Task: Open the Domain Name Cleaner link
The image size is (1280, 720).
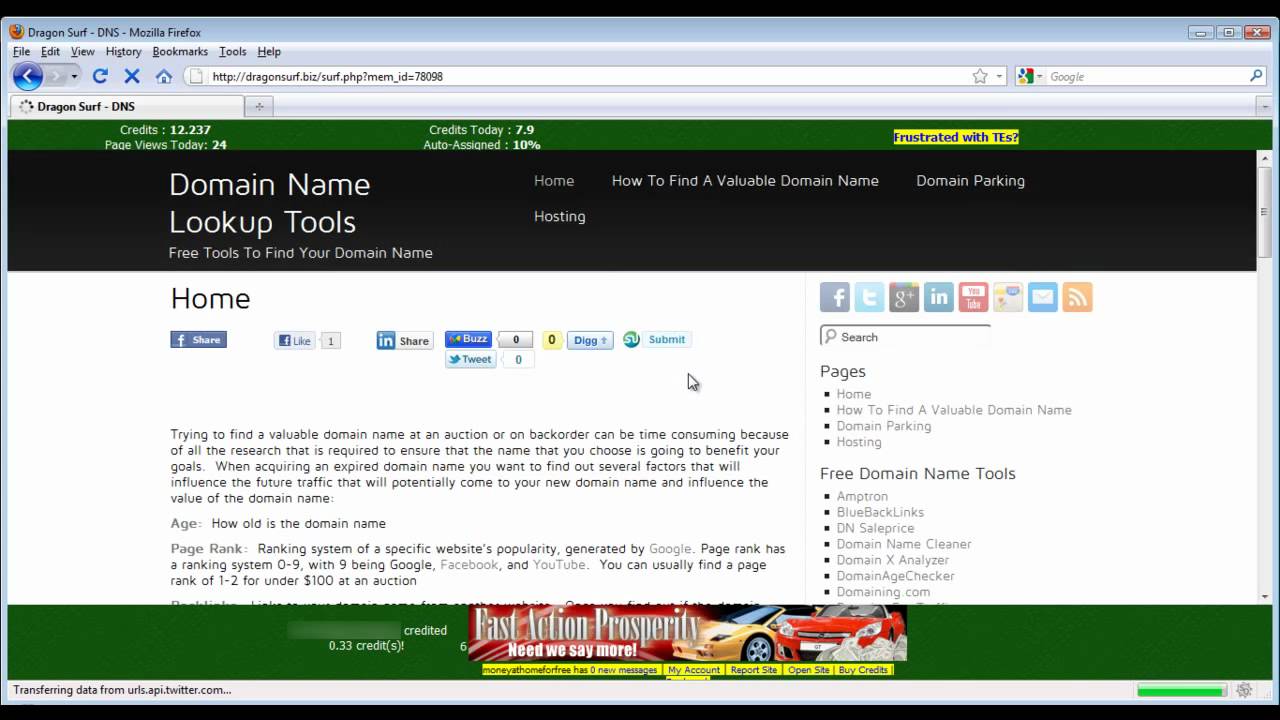Action: (x=904, y=544)
